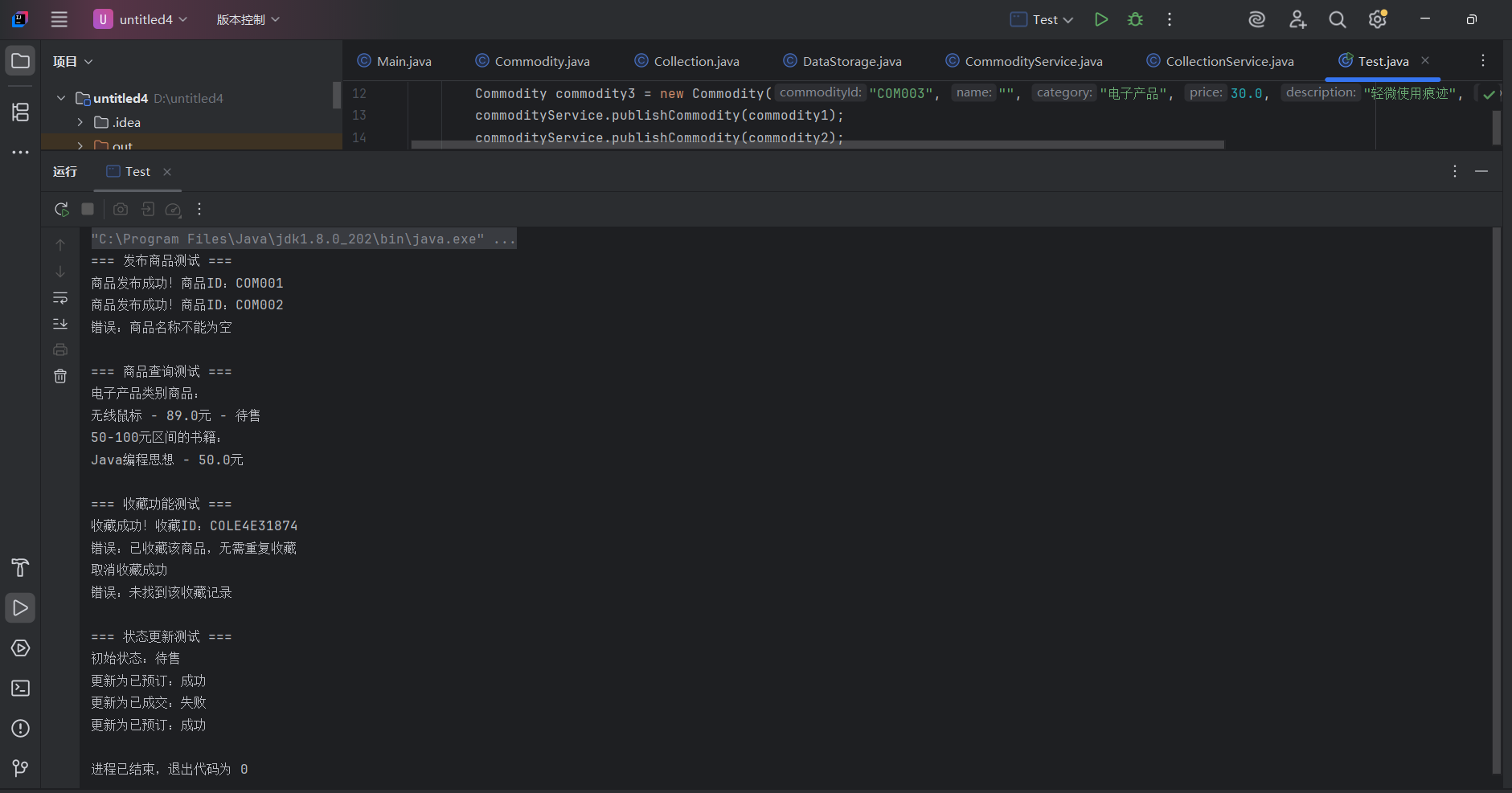This screenshot has height=793, width=1512.
Task: Click the project tree scrollbar
Action: coord(337,95)
